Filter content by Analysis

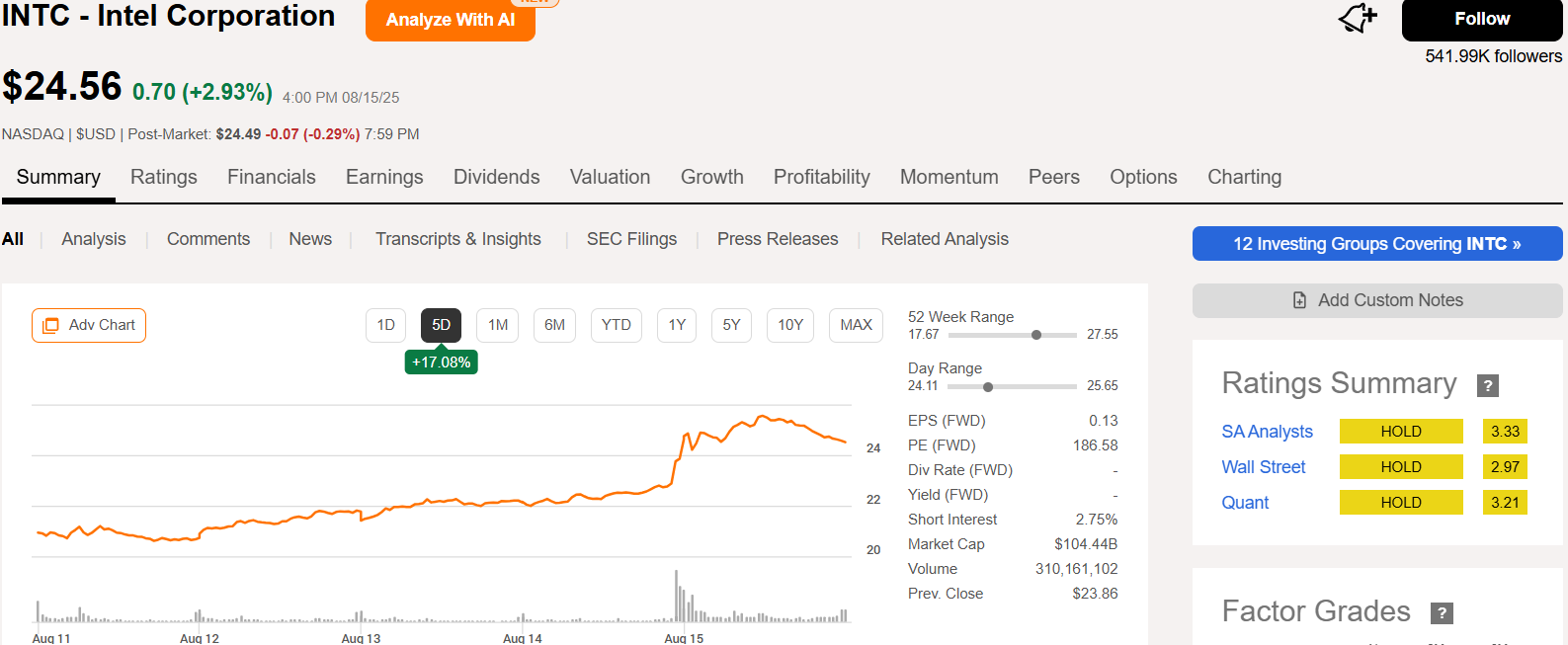point(94,239)
